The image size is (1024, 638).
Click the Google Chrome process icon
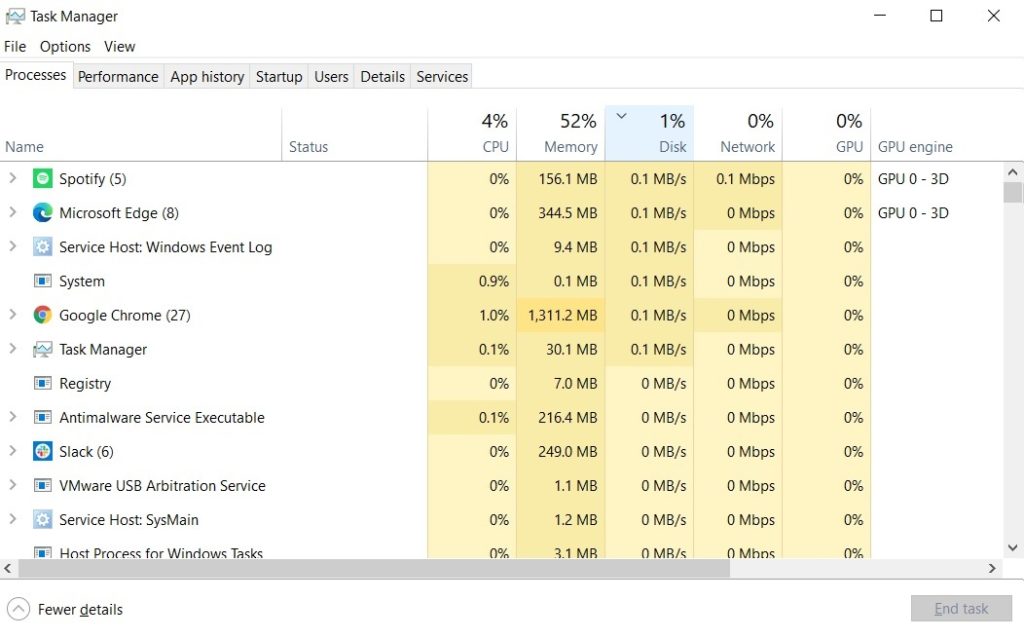[41, 315]
